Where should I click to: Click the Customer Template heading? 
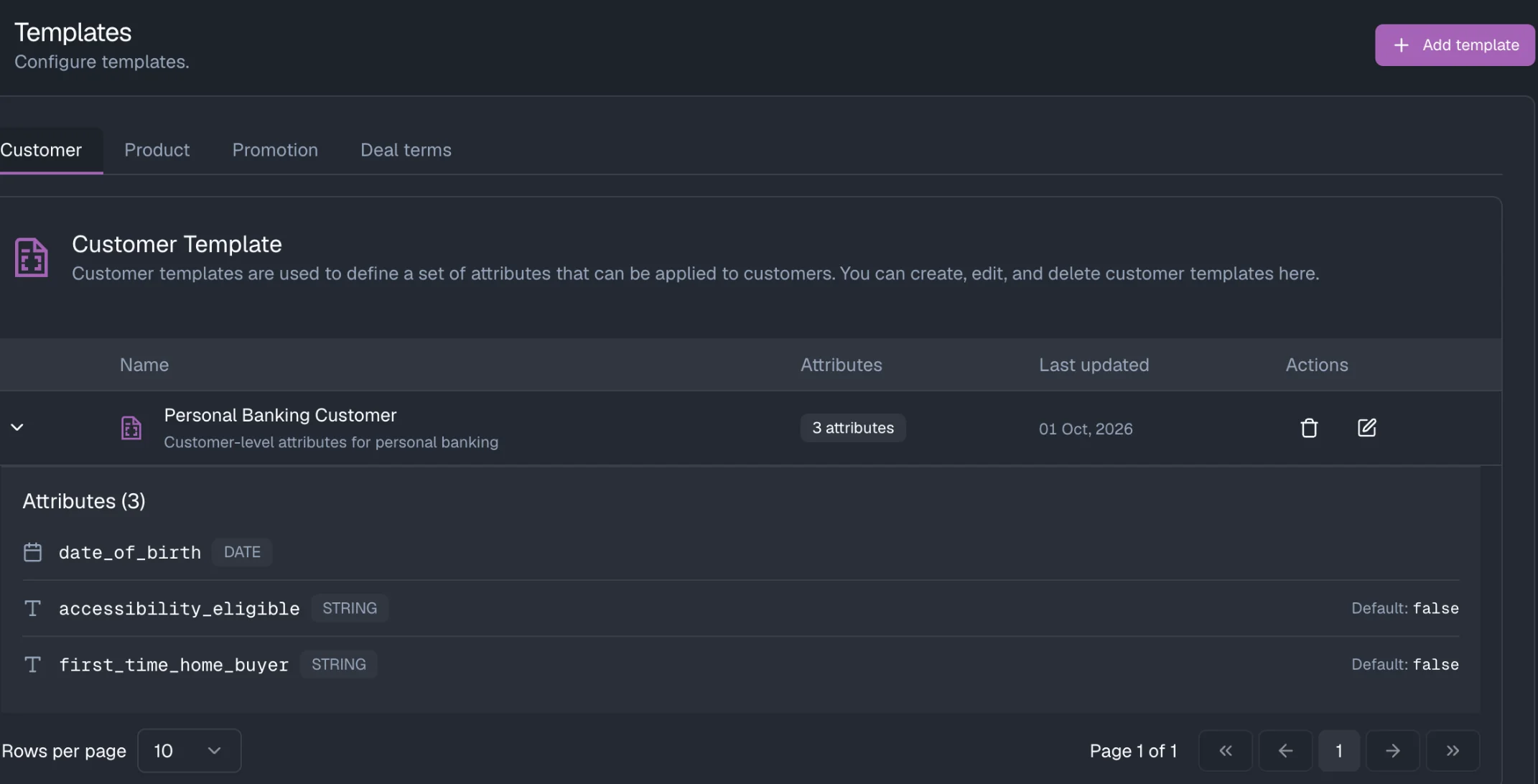pyautogui.click(x=177, y=244)
